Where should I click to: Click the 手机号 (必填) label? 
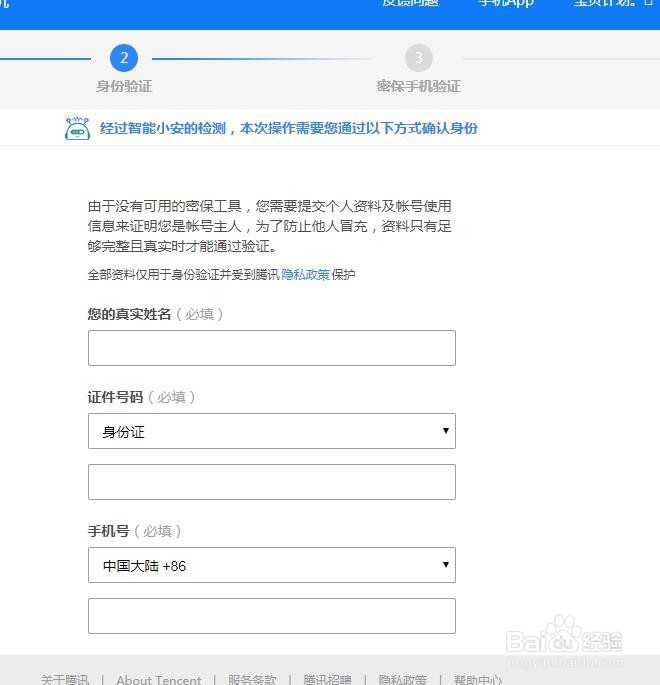point(135,531)
